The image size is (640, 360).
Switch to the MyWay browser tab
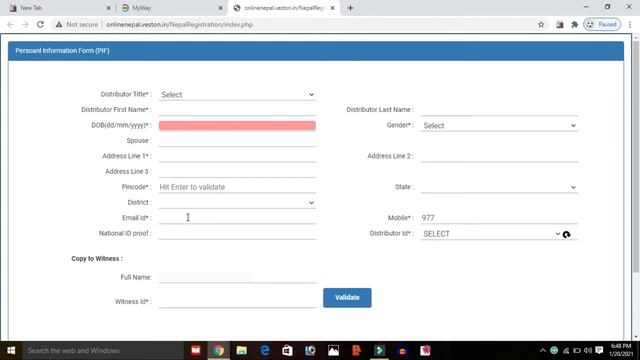point(171,8)
